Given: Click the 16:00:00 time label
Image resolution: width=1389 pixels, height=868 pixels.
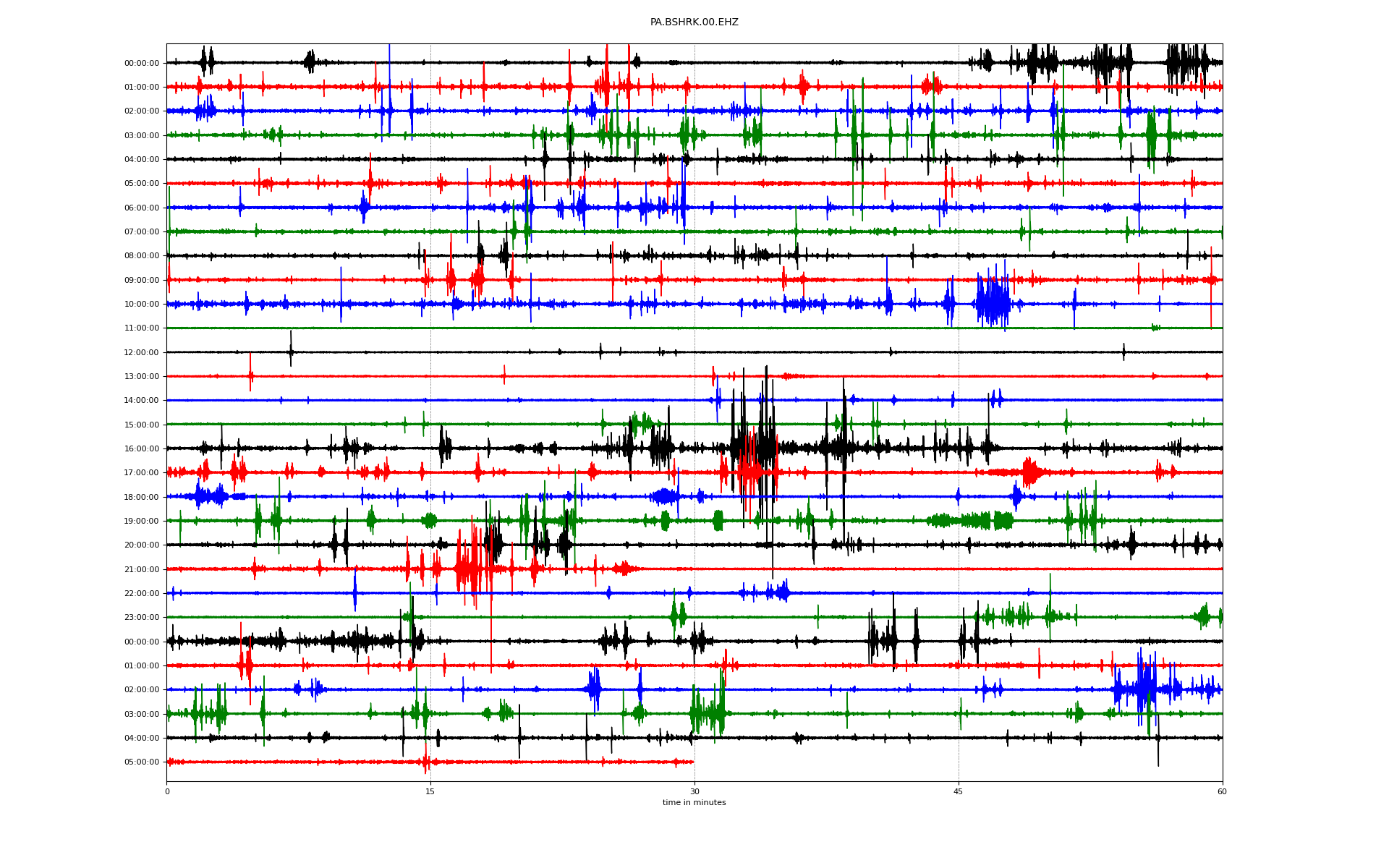Looking at the screenshot, I should (142, 448).
